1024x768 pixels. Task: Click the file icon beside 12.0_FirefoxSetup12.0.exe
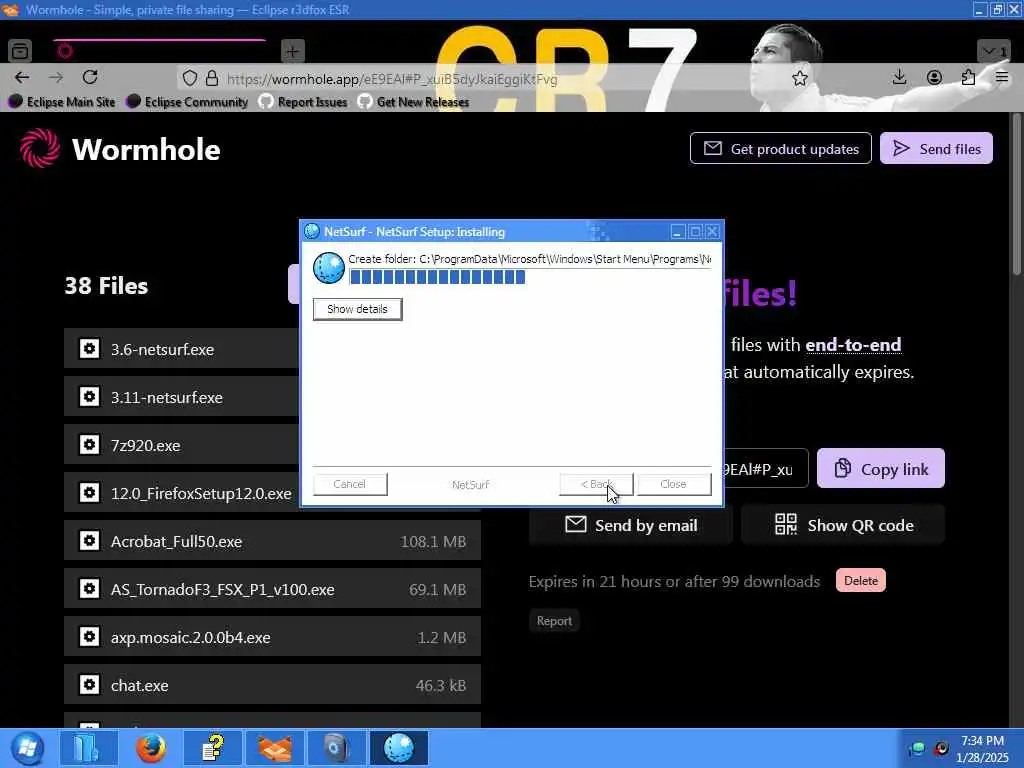pos(89,493)
